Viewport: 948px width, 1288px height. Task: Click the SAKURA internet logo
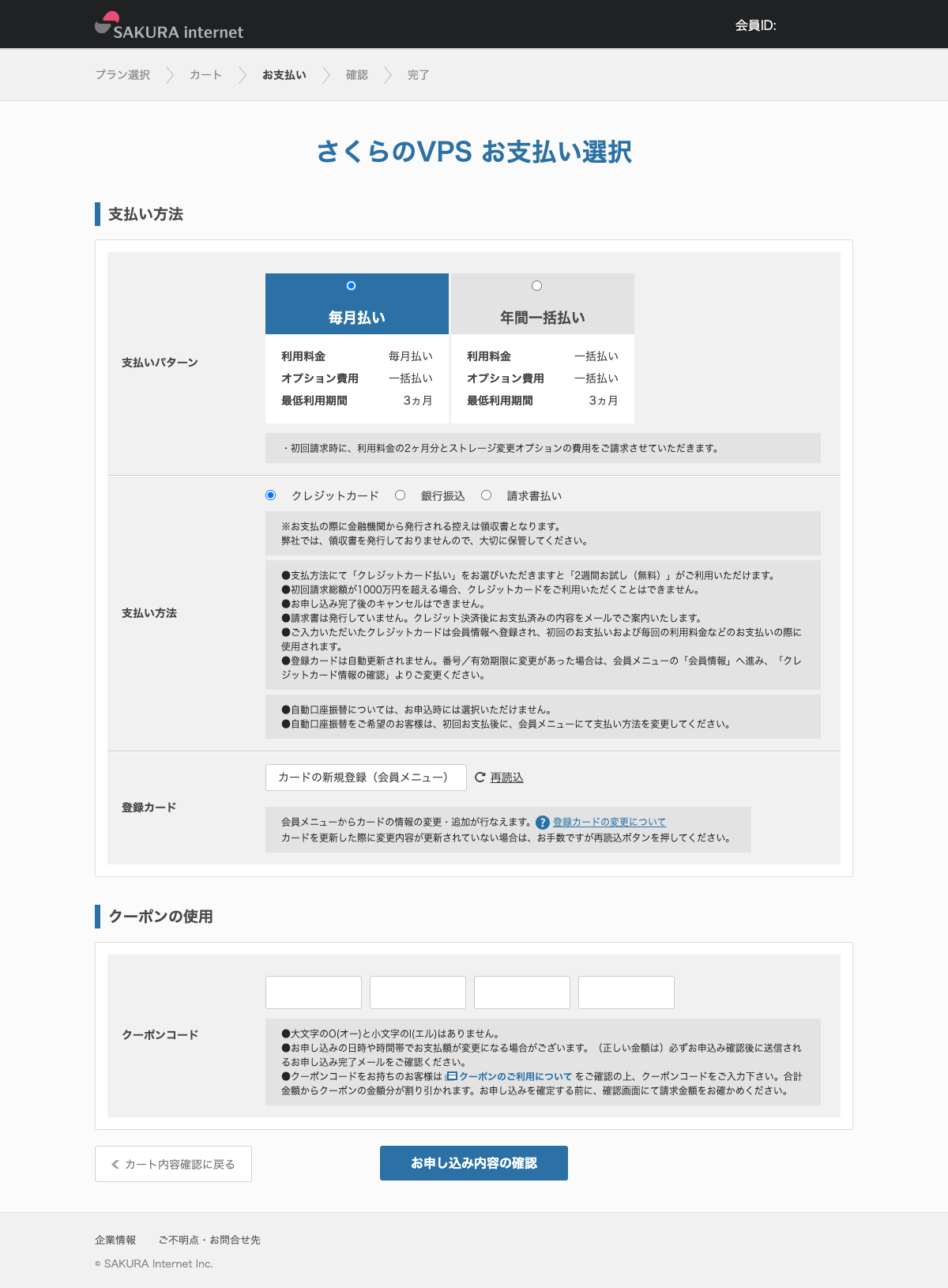tap(169, 27)
